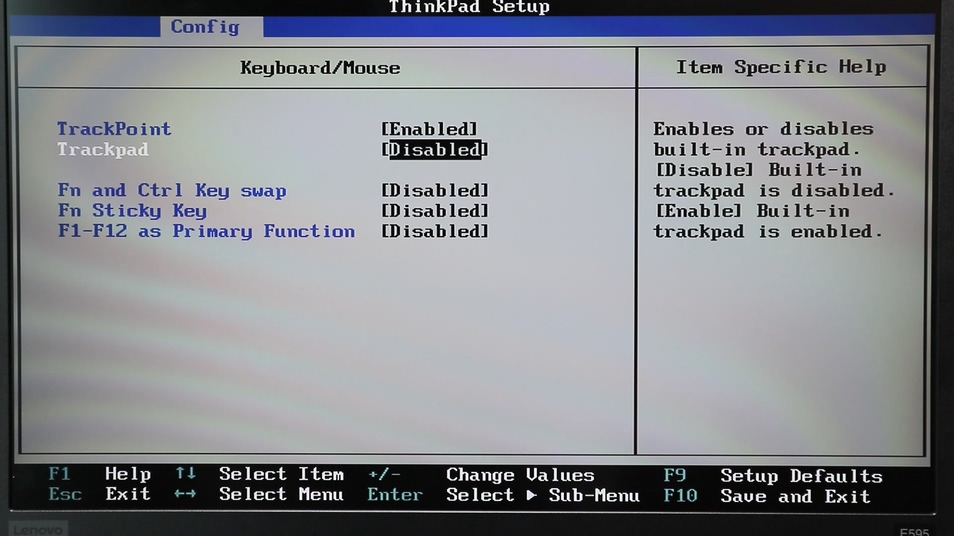This screenshot has width=954, height=536.
Task: Click the Sub-Menu triangle arrow icon
Action: click(x=532, y=495)
